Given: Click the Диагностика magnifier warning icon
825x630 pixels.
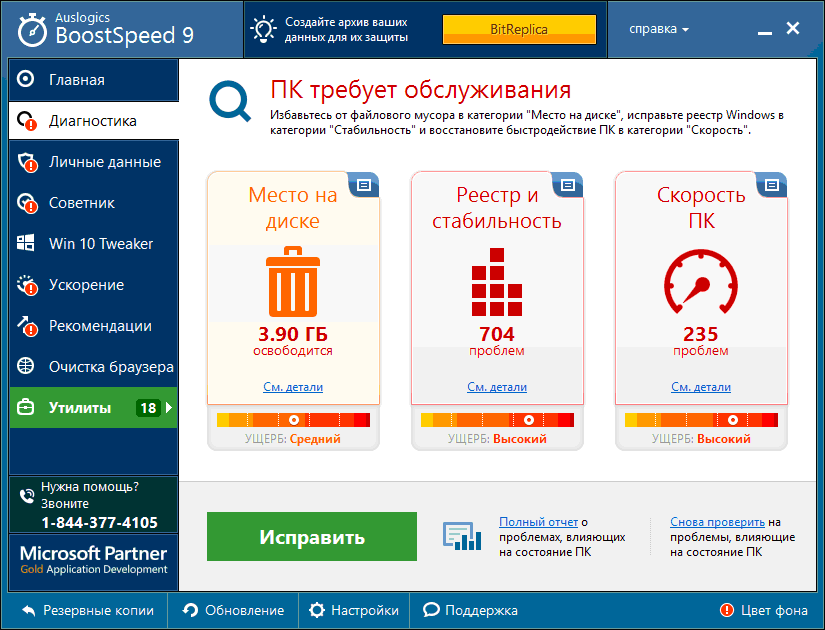Looking at the screenshot, I should [27, 121].
